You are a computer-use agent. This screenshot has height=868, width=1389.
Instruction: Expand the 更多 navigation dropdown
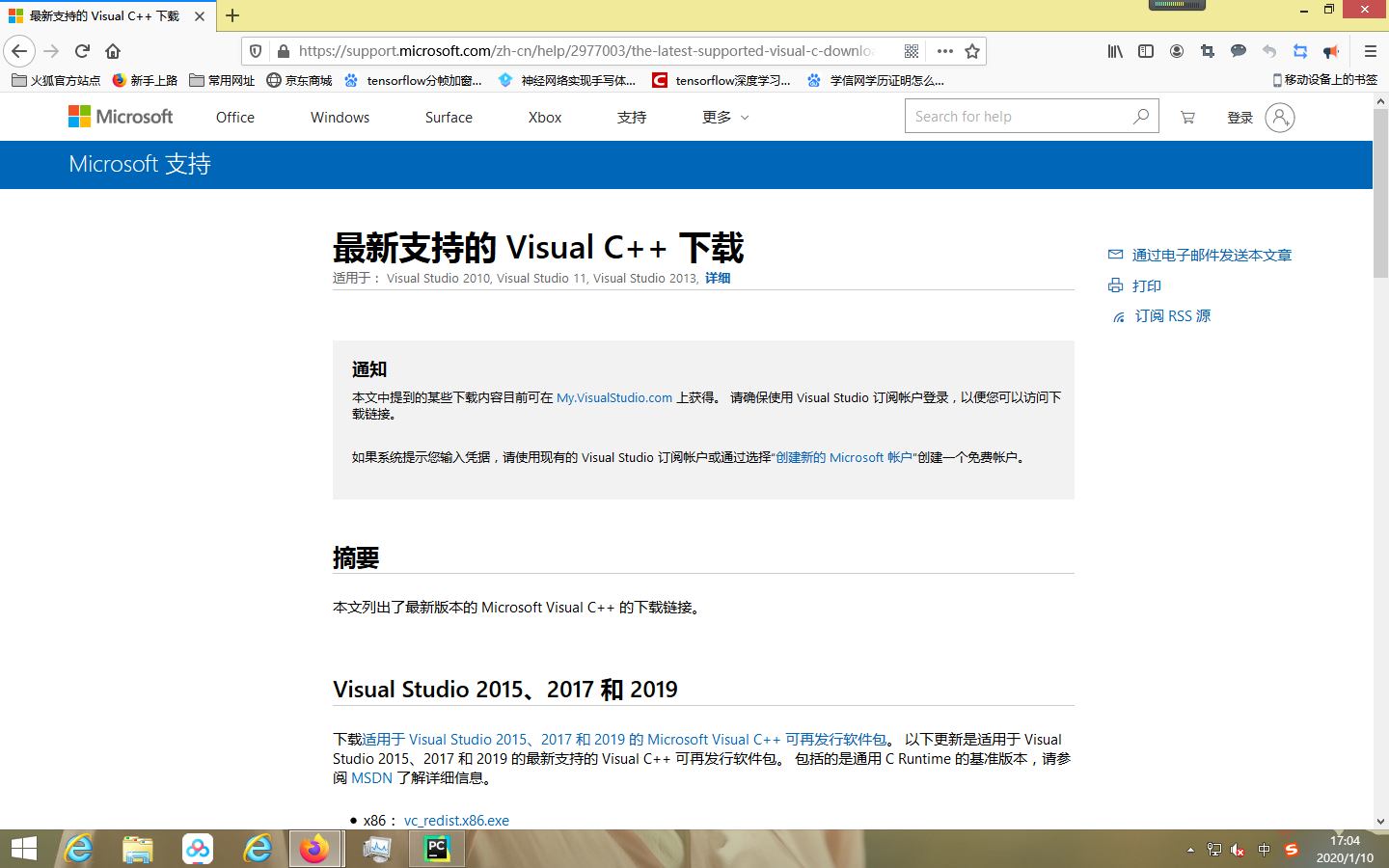[x=725, y=118]
